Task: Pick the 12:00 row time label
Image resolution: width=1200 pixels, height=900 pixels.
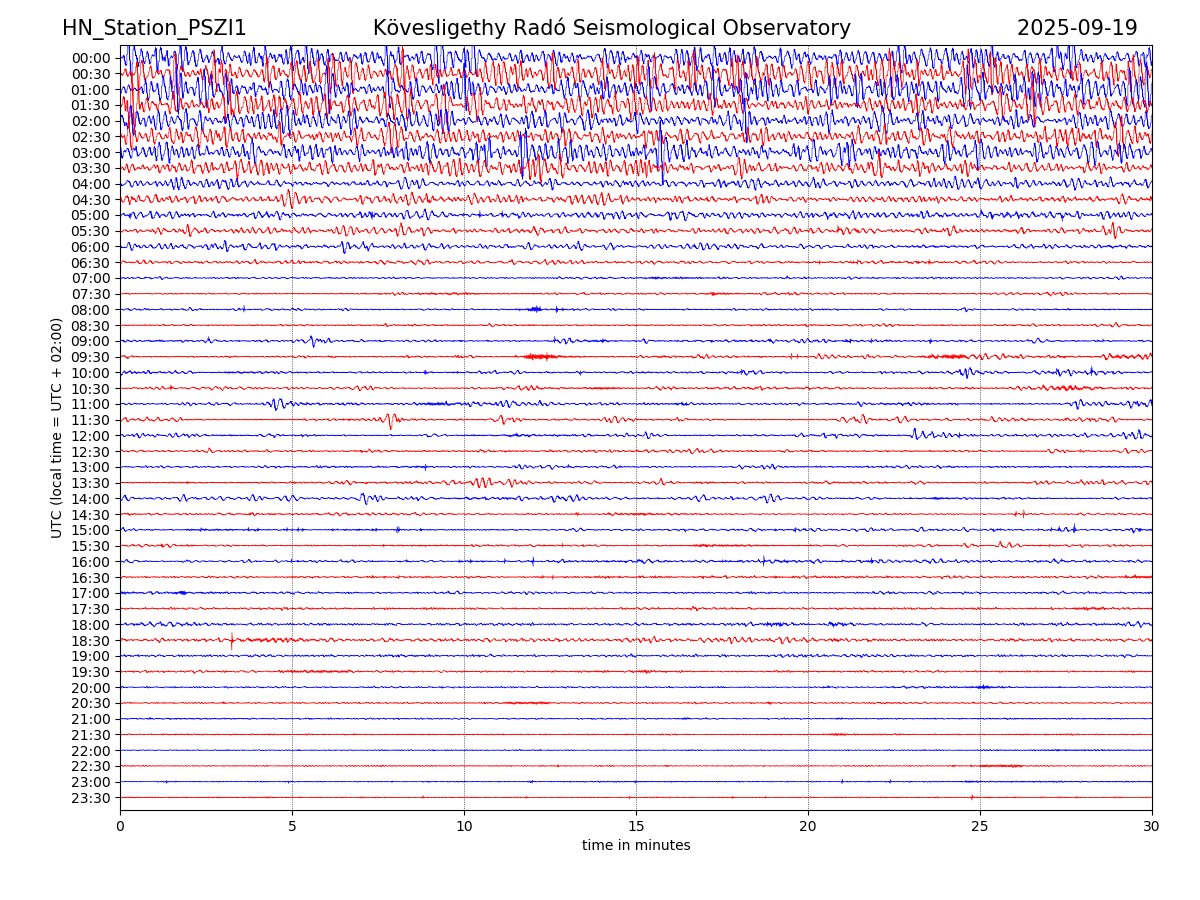Action: [x=91, y=436]
